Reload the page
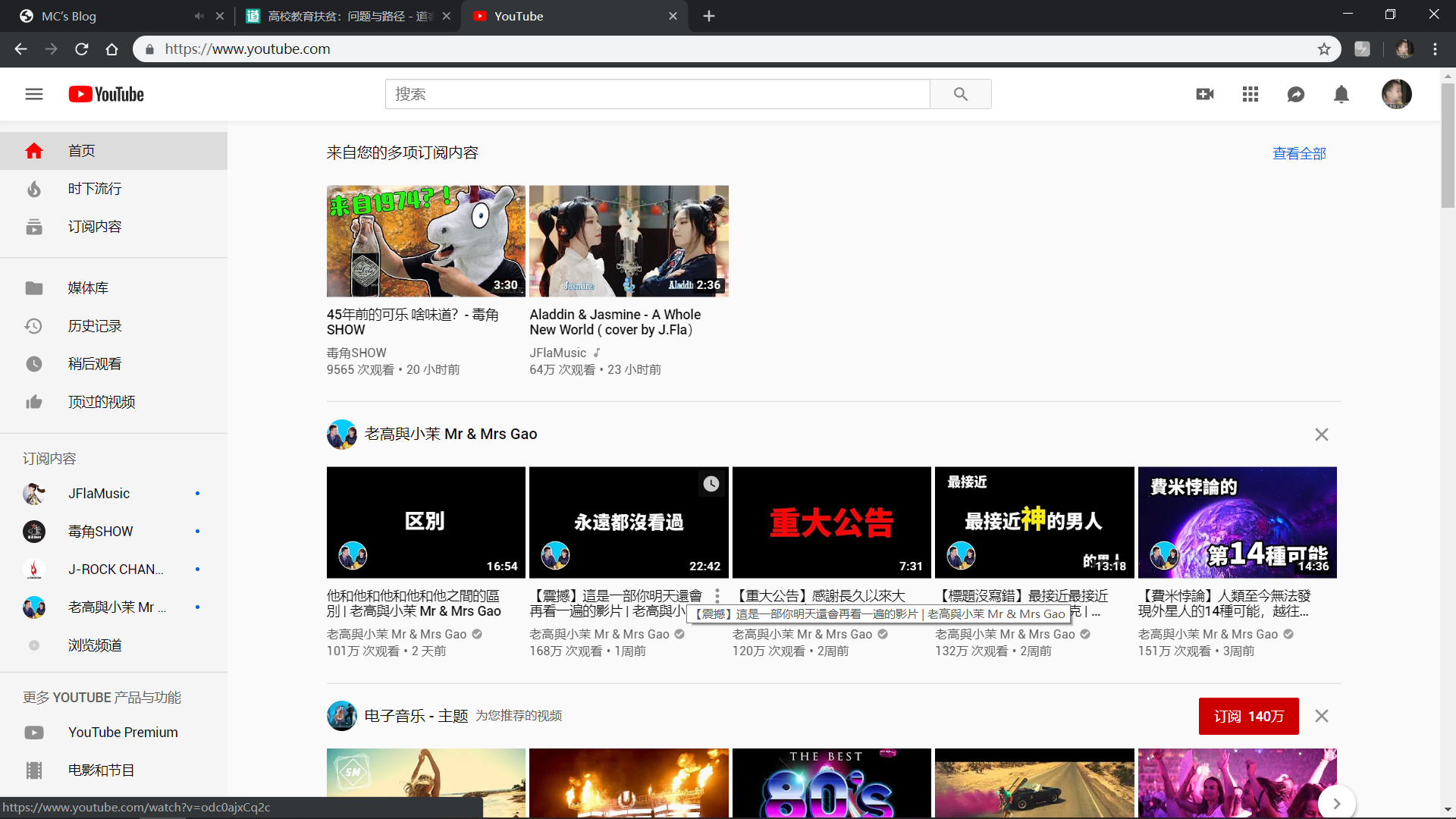The width and height of the screenshot is (1456, 819). pyautogui.click(x=81, y=49)
